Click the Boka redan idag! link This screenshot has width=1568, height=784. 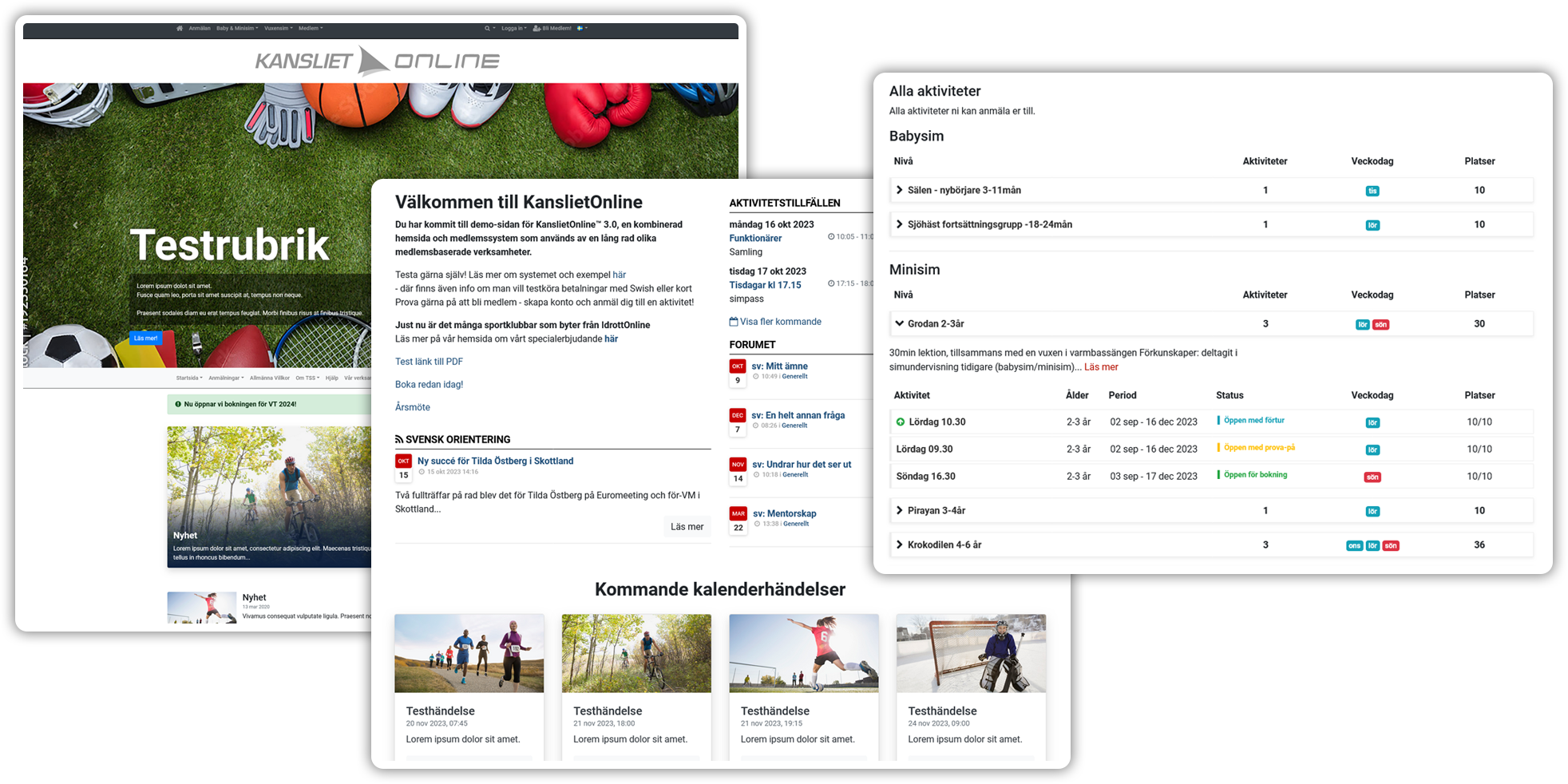point(429,385)
